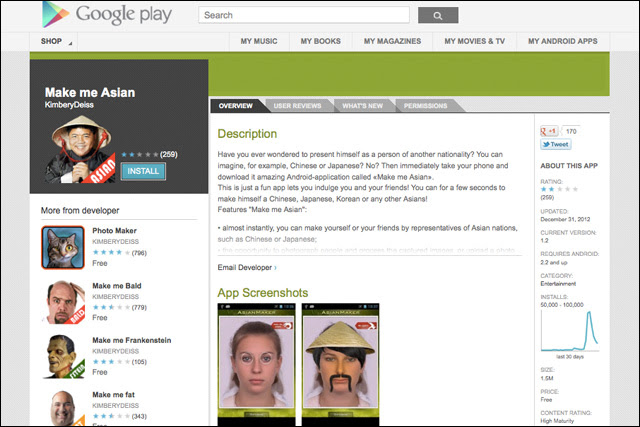The width and height of the screenshot is (640, 427).
Task: Open the Photo Maker cat icon
Action: pos(63,247)
